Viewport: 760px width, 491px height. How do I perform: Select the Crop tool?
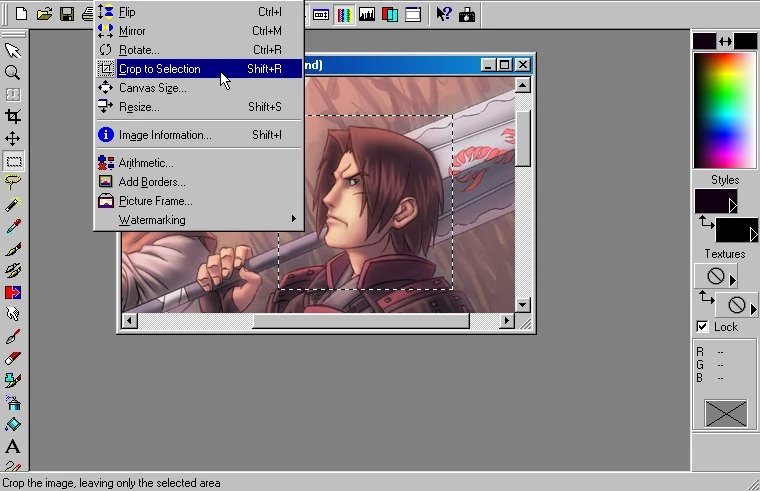[x=13, y=116]
